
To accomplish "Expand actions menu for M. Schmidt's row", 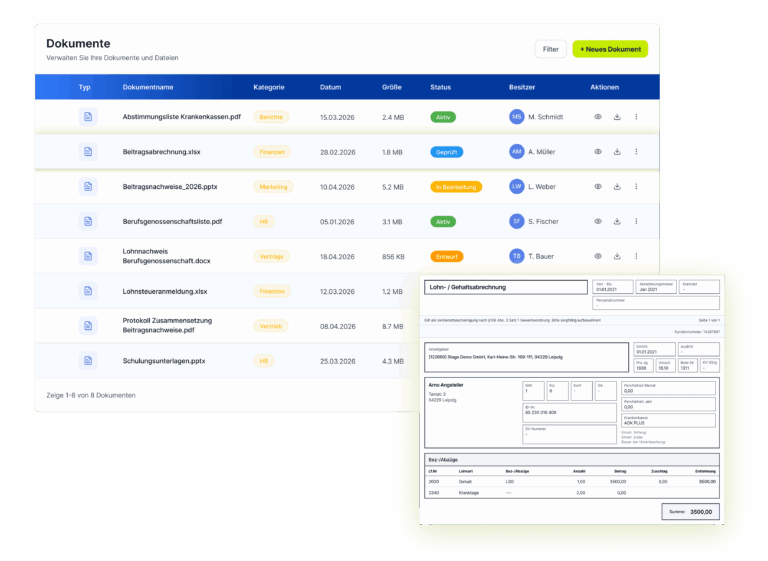I will click(x=636, y=117).
